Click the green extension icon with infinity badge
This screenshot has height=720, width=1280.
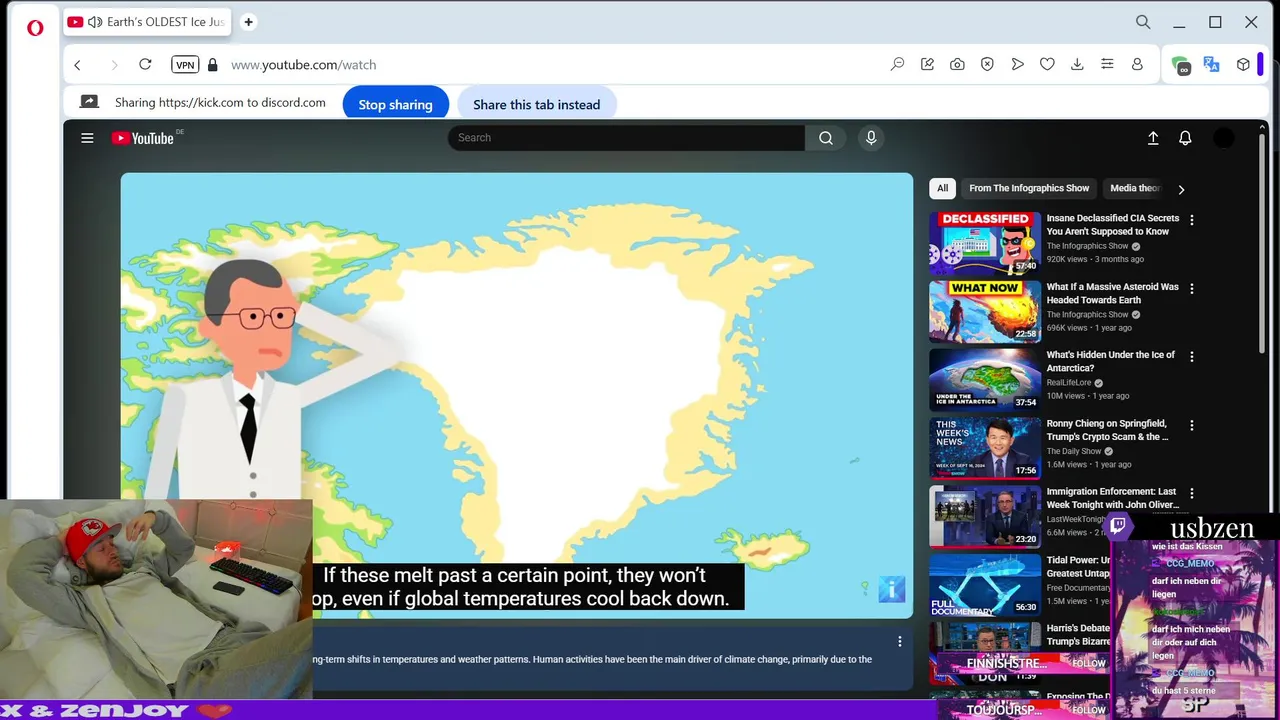pos(1181,65)
